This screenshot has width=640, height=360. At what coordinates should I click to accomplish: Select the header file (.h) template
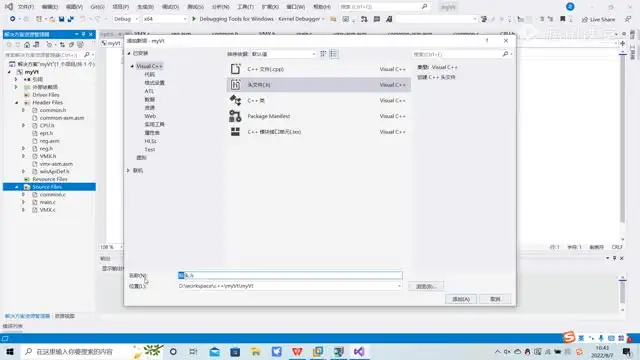[318, 84]
